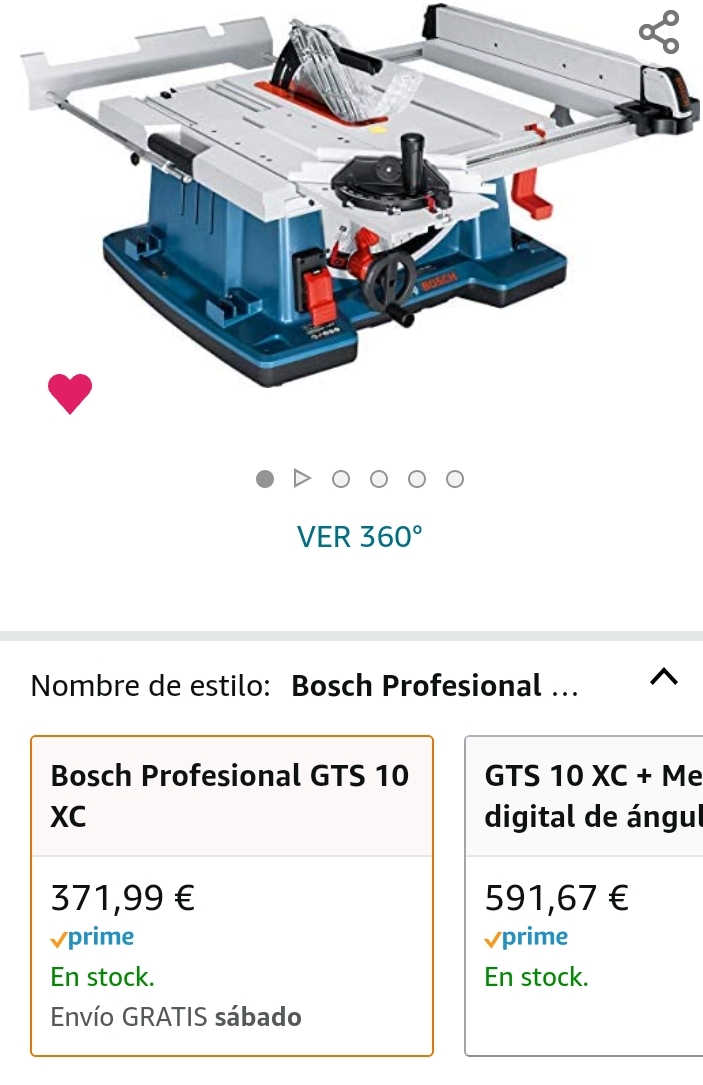Play the product video triangle indicator
The image size is (703, 1085).
click(302, 478)
